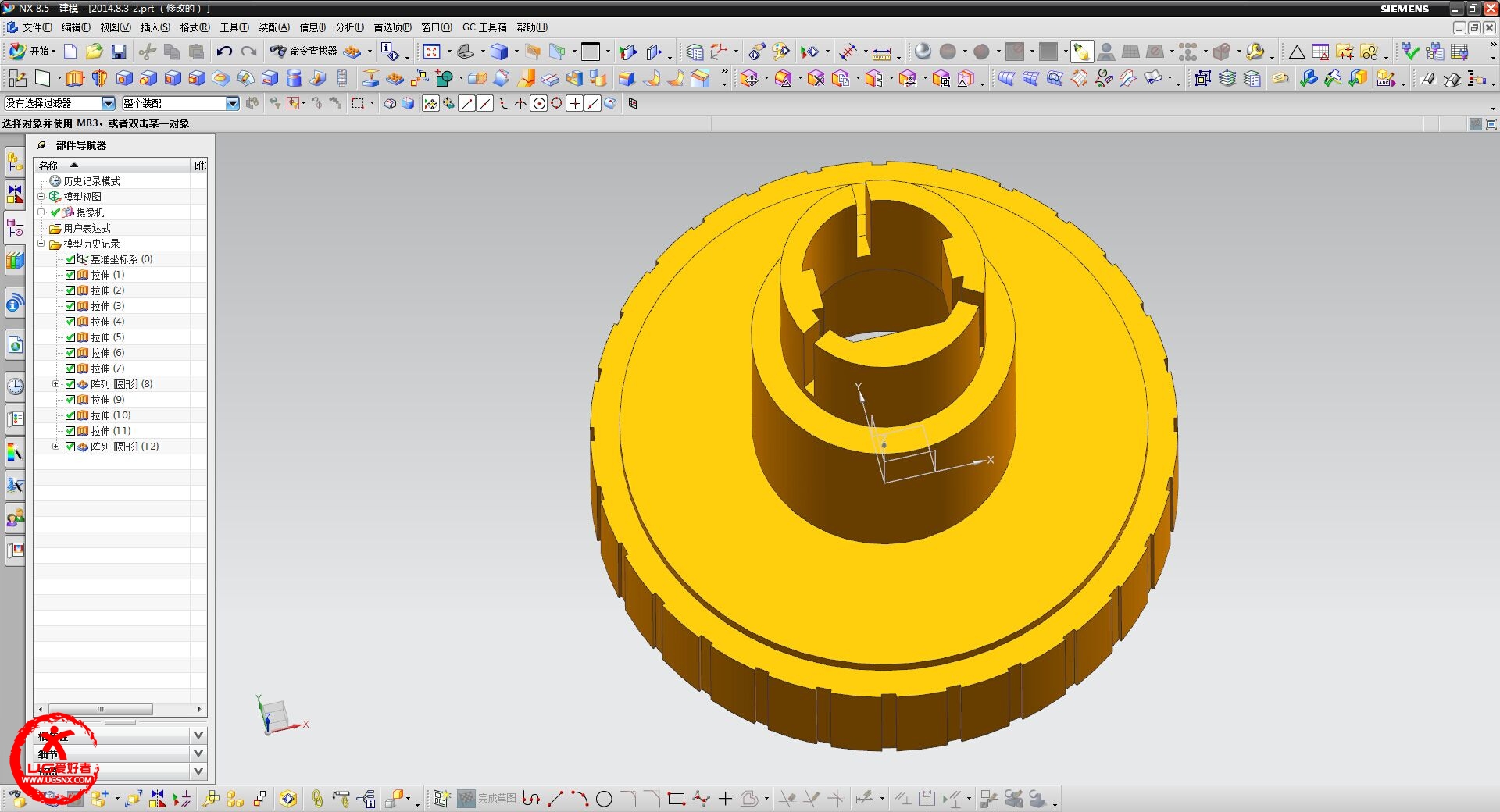Click the Rectangle sketch tool in bottom toolbar
This screenshot has height=812, width=1500.
[x=677, y=799]
